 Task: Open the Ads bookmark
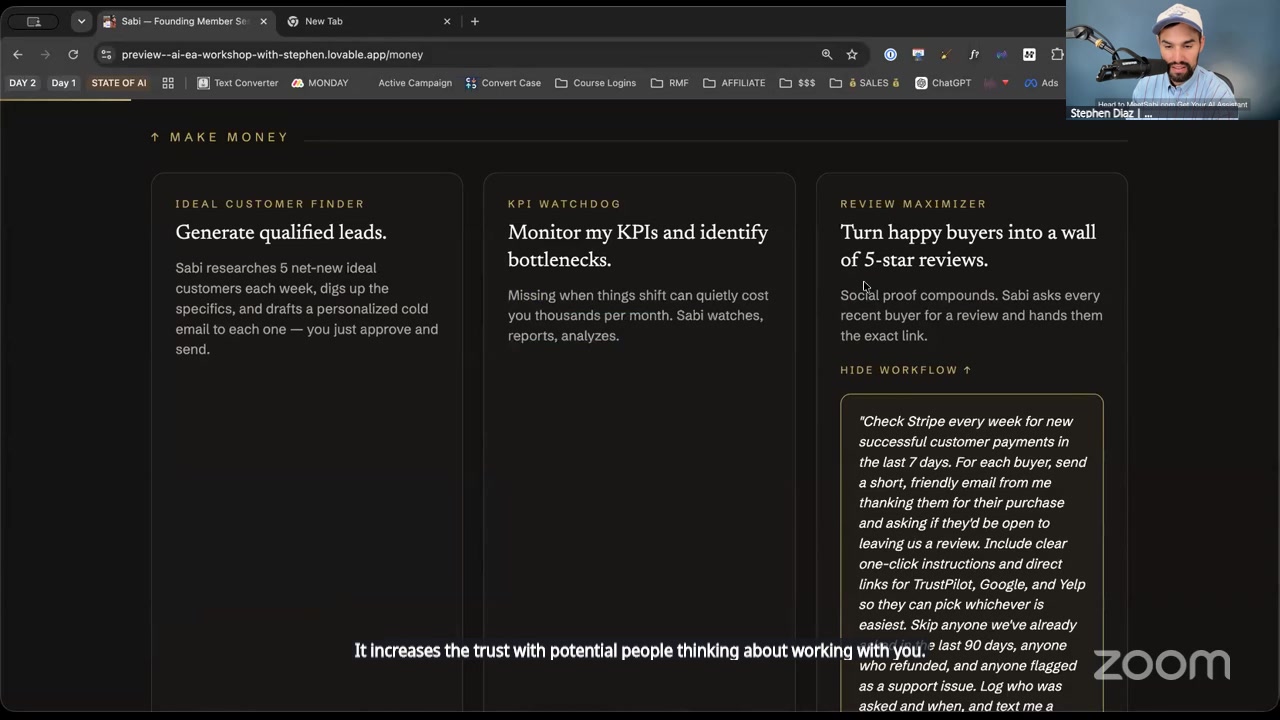coord(1041,83)
